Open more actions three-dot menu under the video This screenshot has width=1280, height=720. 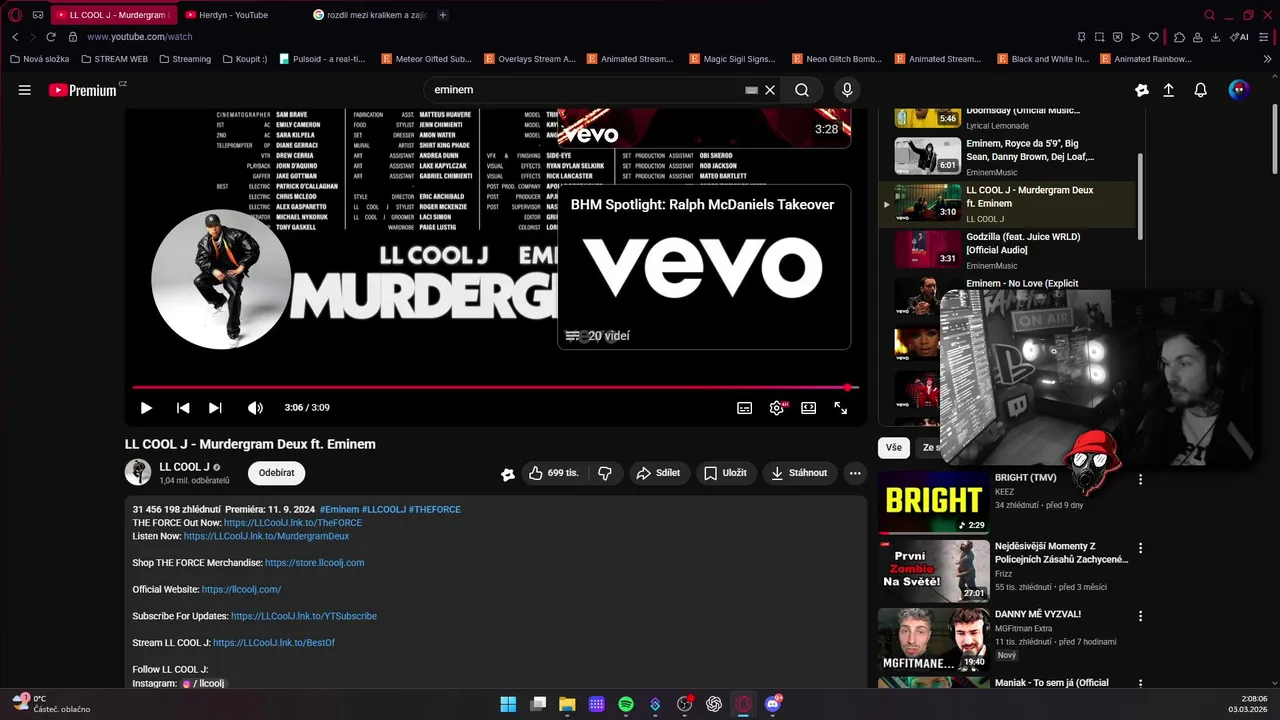click(x=855, y=473)
